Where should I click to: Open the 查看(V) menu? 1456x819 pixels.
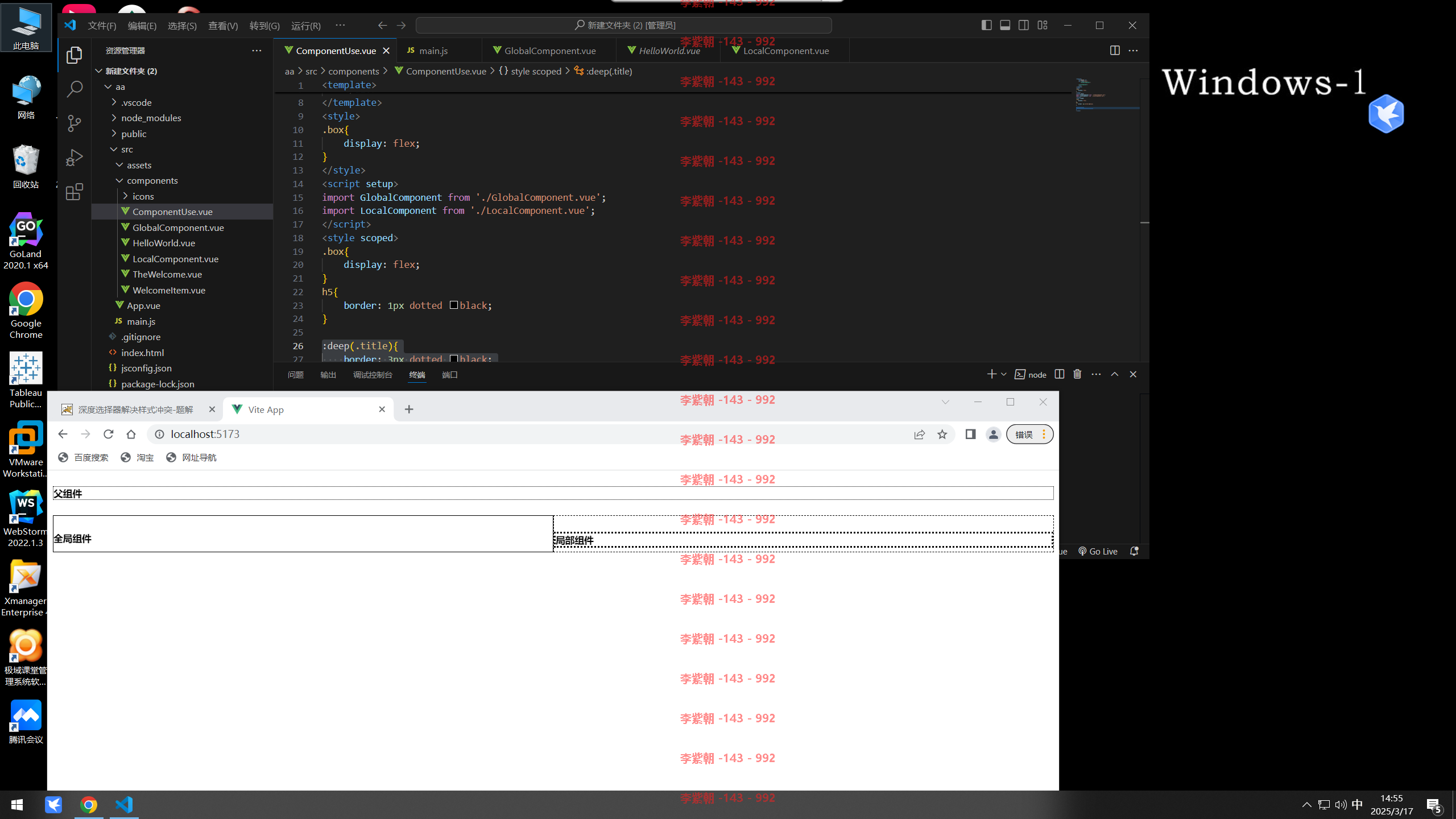point(223,26)
